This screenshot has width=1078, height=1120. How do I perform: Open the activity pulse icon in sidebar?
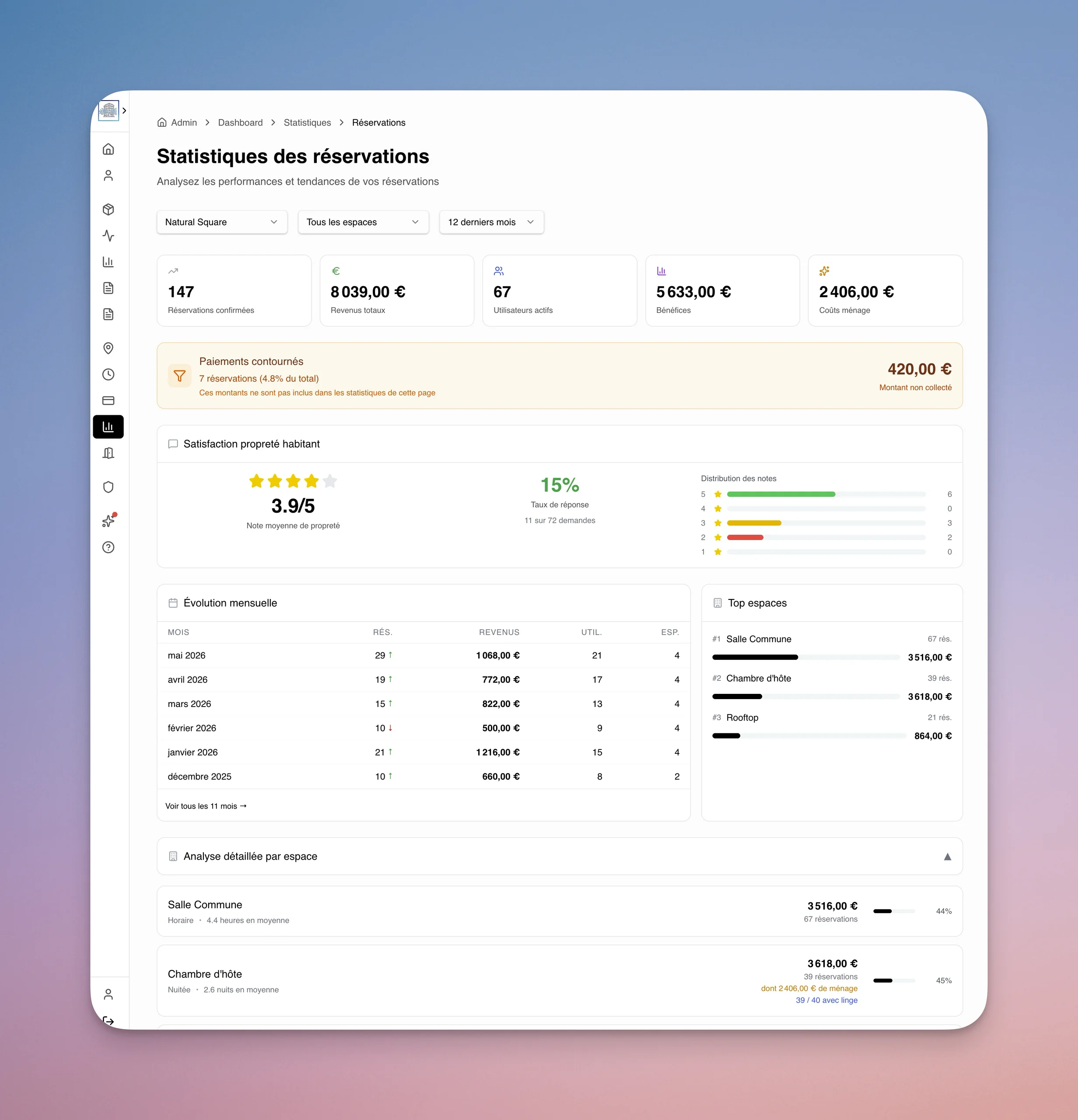[108, 235]
